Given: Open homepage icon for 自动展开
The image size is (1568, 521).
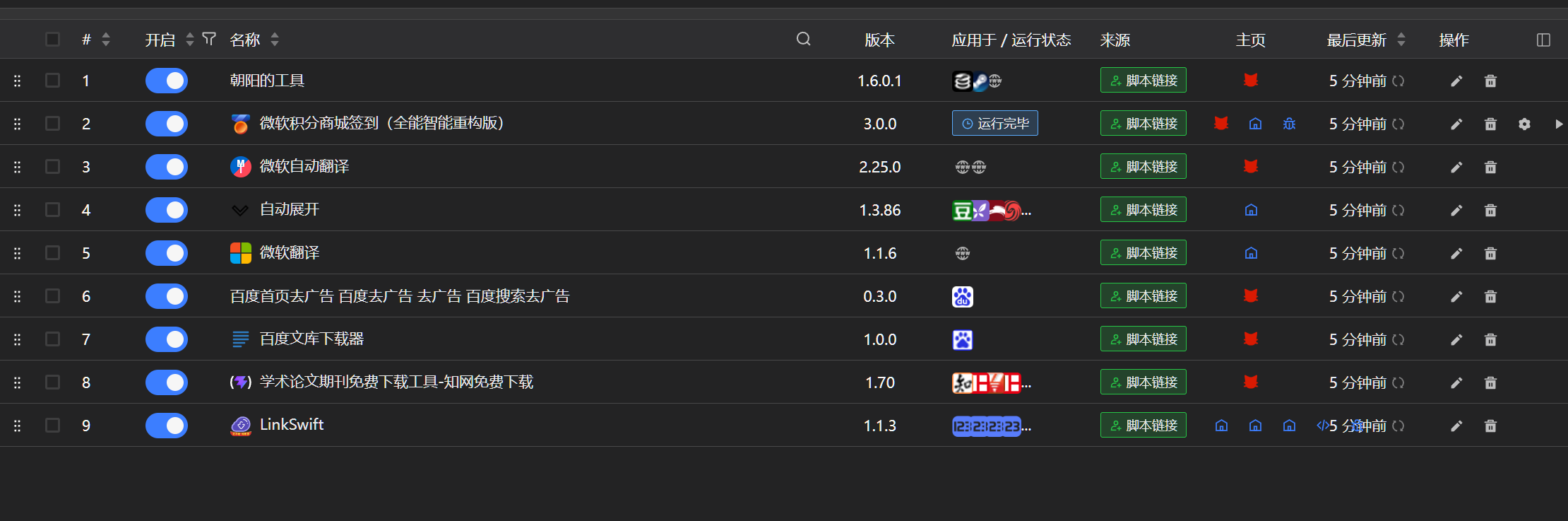Looking at the screenshot, I should click(x=1251, y=211).
